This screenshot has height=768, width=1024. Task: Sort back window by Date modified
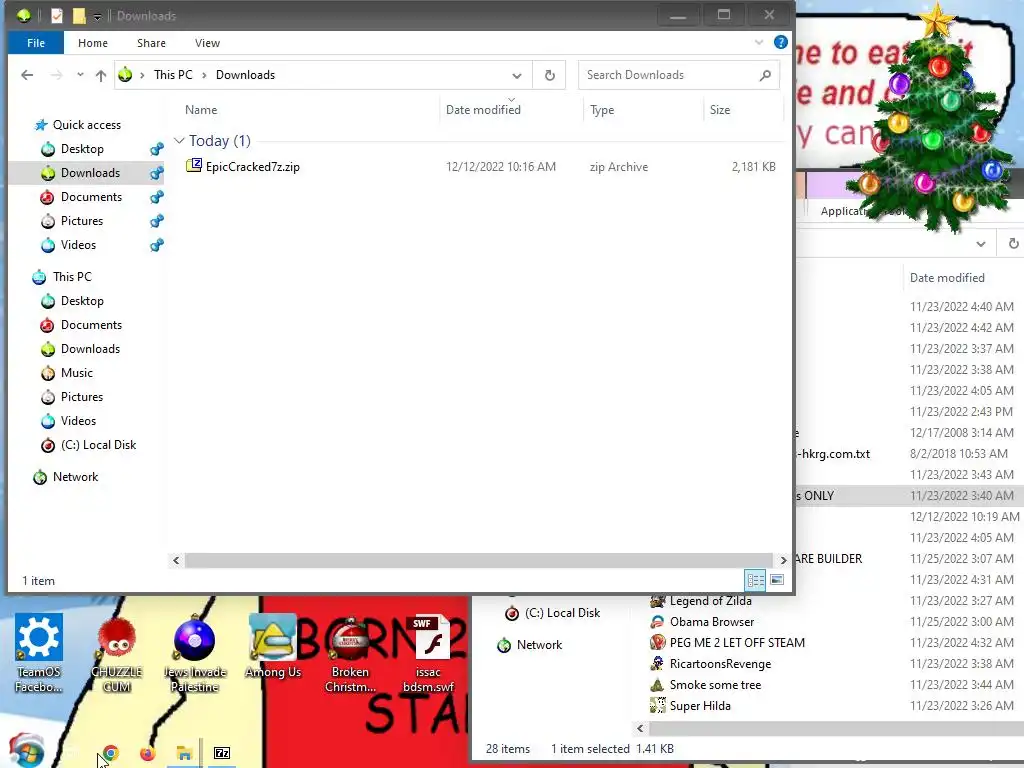pyautogui.click(x=947, y=278)
